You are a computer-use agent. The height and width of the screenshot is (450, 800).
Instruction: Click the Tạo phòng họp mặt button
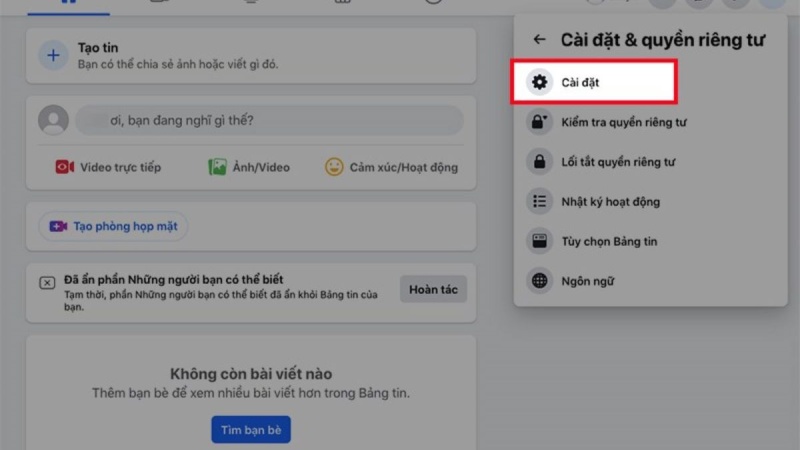tap(113, 226)
